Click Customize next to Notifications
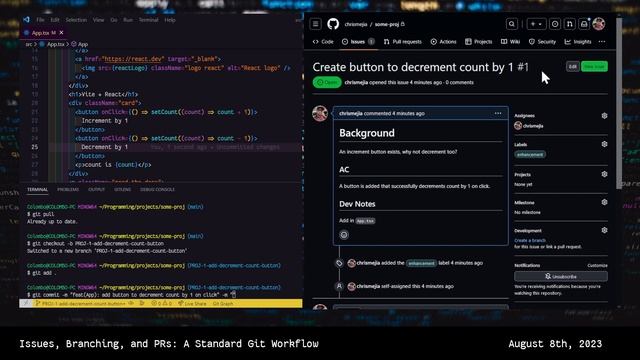 [x=598, y=265]
